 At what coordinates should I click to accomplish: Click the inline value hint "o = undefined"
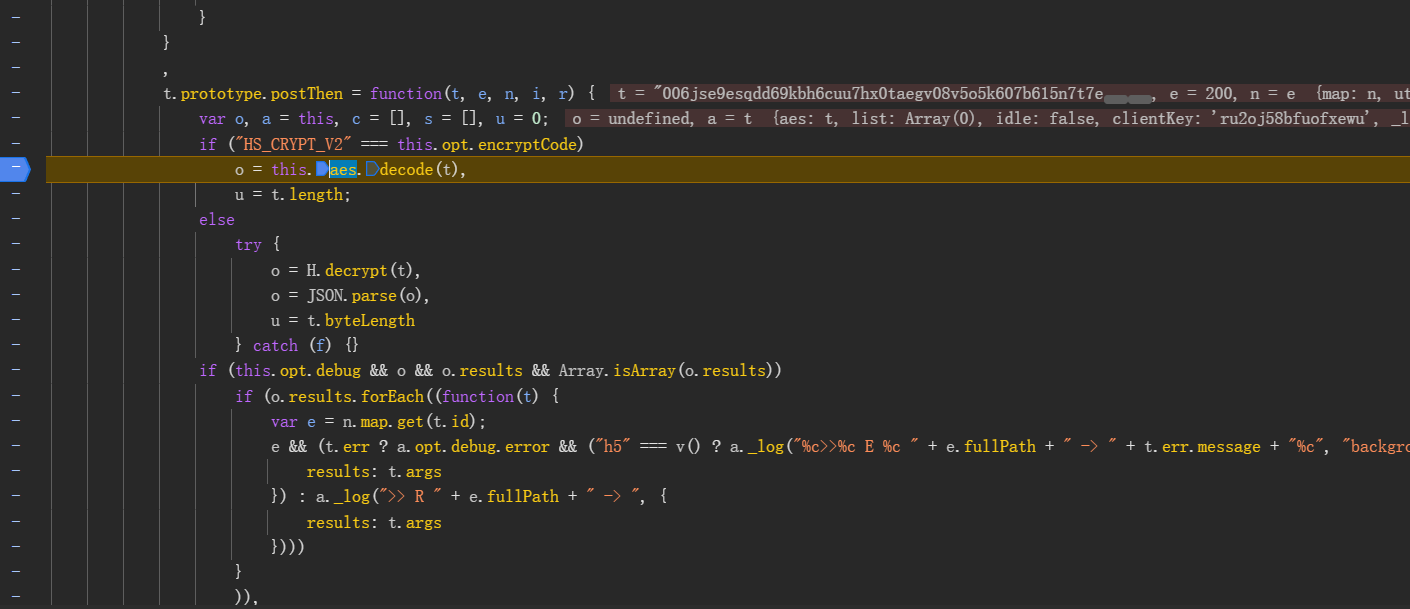633,119
